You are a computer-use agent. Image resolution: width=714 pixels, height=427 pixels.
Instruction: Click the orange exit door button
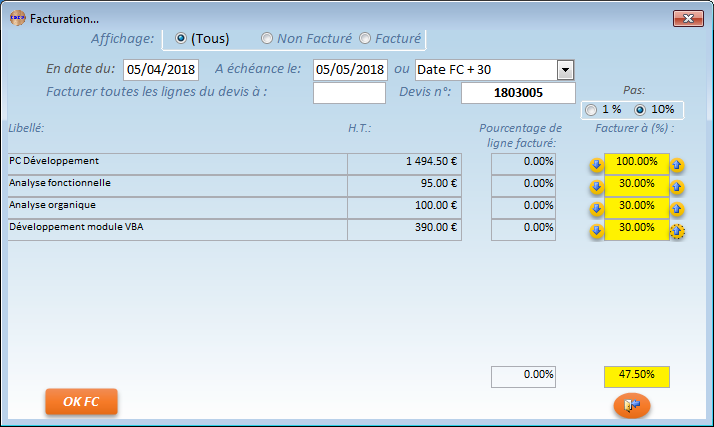click(x=632, y=405)
